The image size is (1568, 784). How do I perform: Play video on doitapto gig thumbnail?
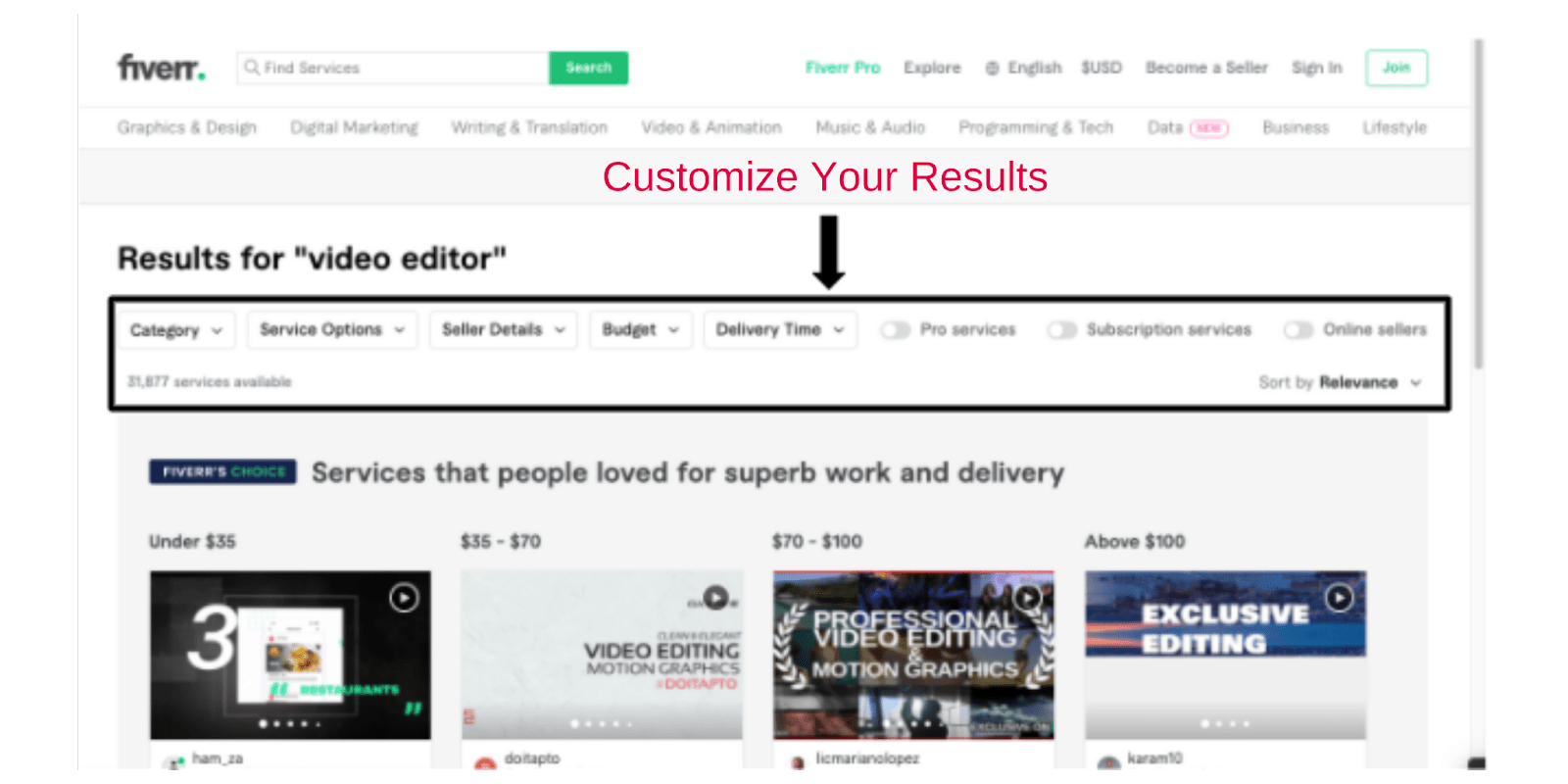(x=716, y=597)
